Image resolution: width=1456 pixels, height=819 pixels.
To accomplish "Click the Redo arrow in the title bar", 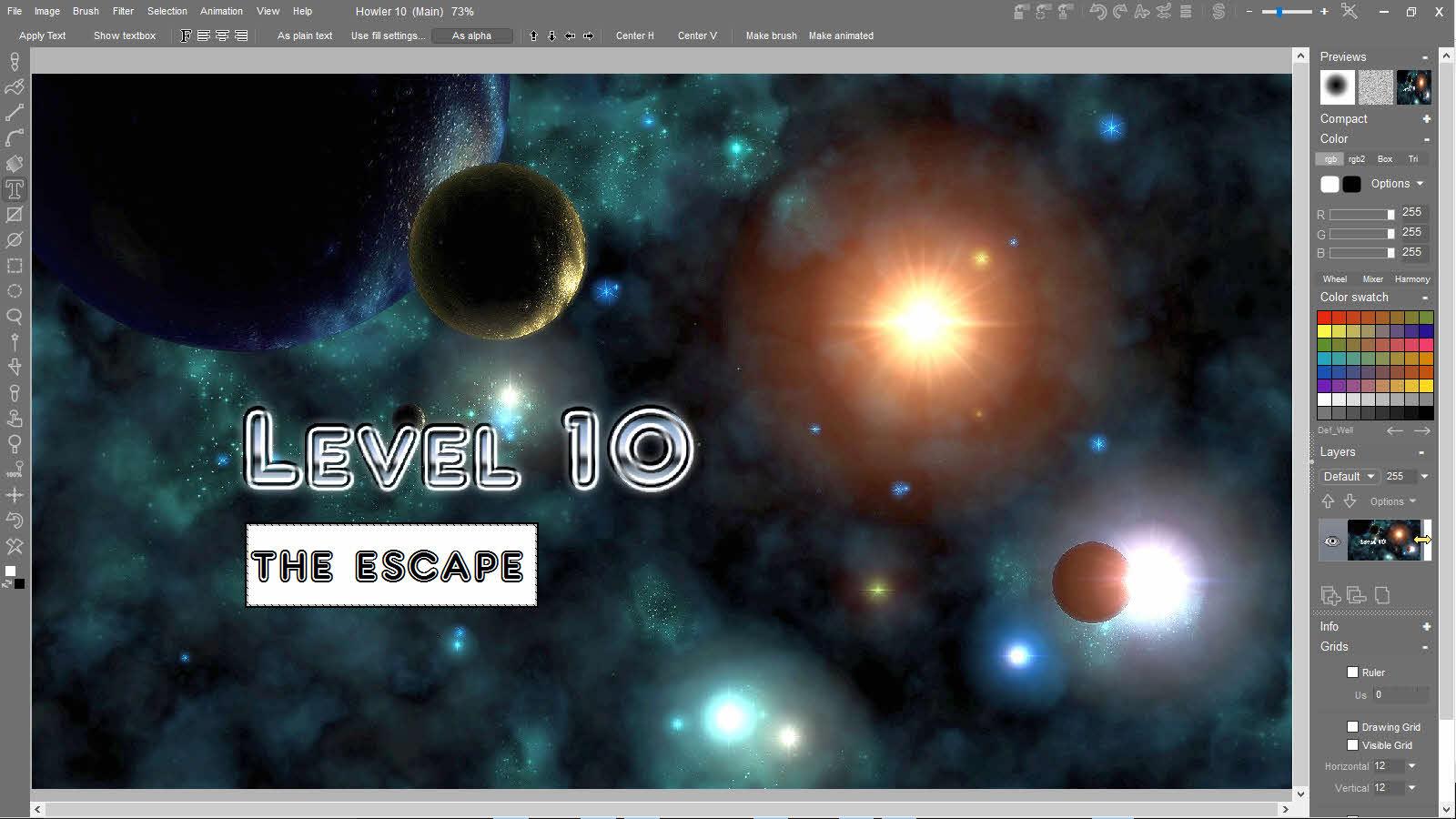I will point(1117,12).
